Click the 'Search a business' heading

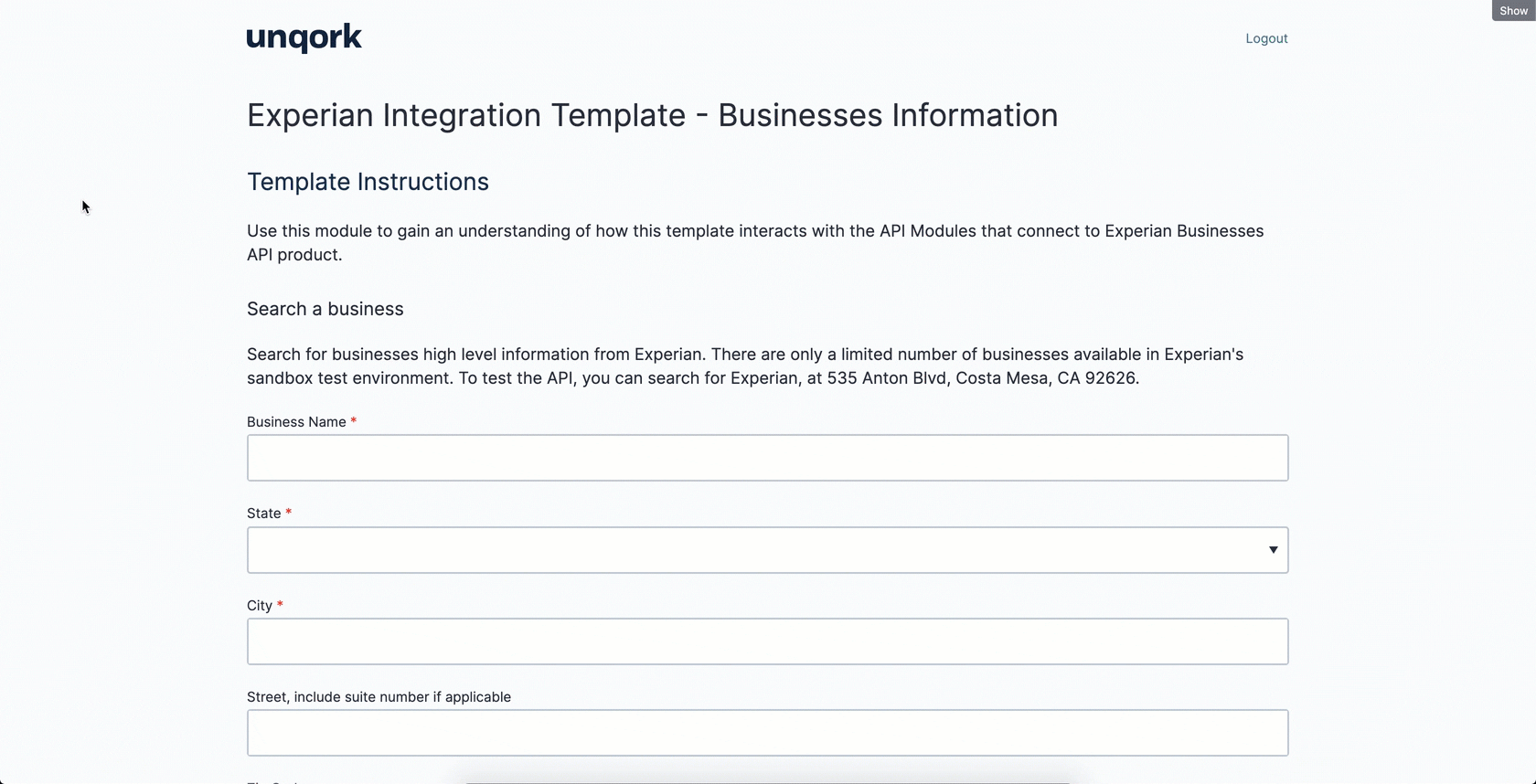[x=325, y=309]
